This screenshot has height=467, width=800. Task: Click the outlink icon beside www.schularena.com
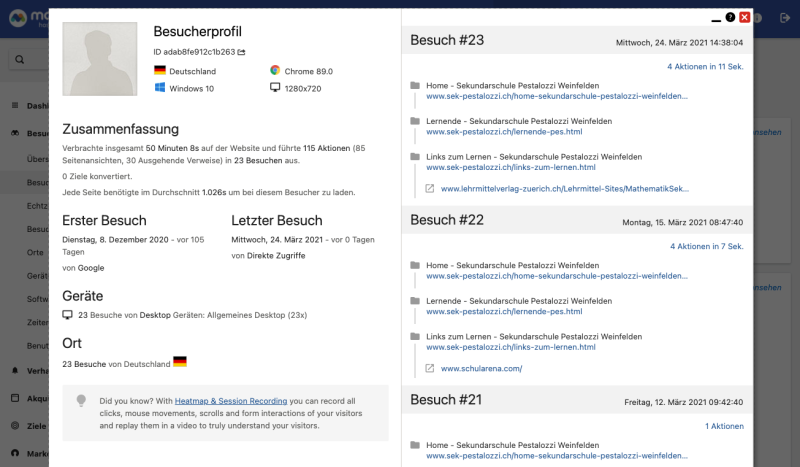430,368
